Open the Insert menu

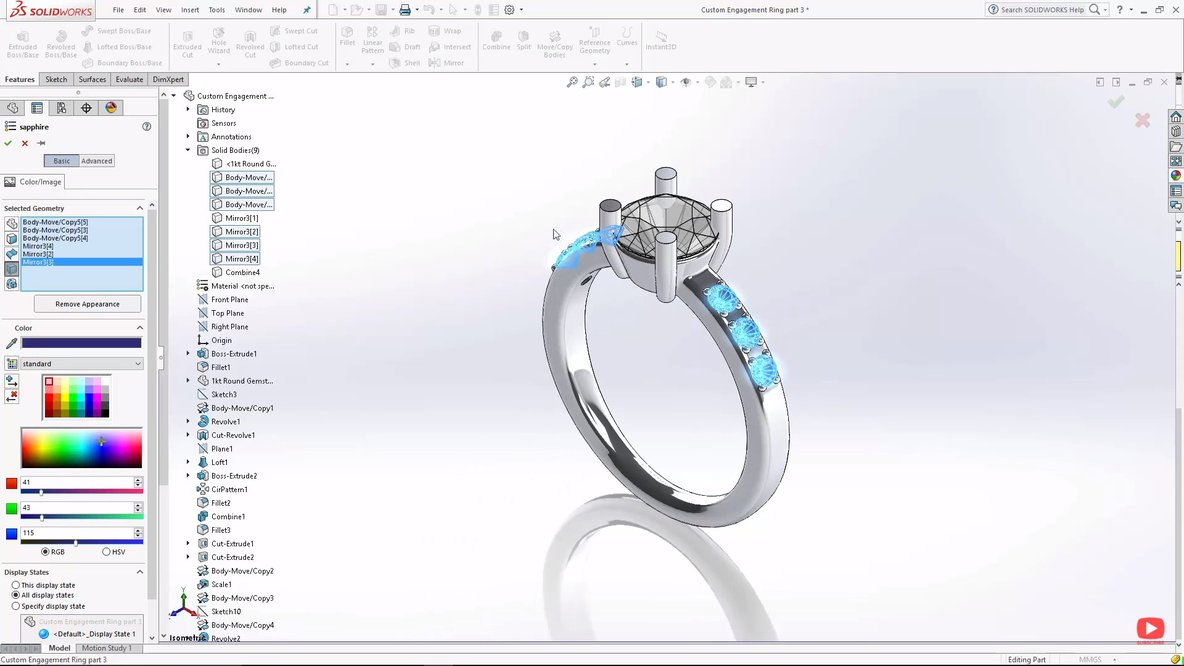click(190, 10)
